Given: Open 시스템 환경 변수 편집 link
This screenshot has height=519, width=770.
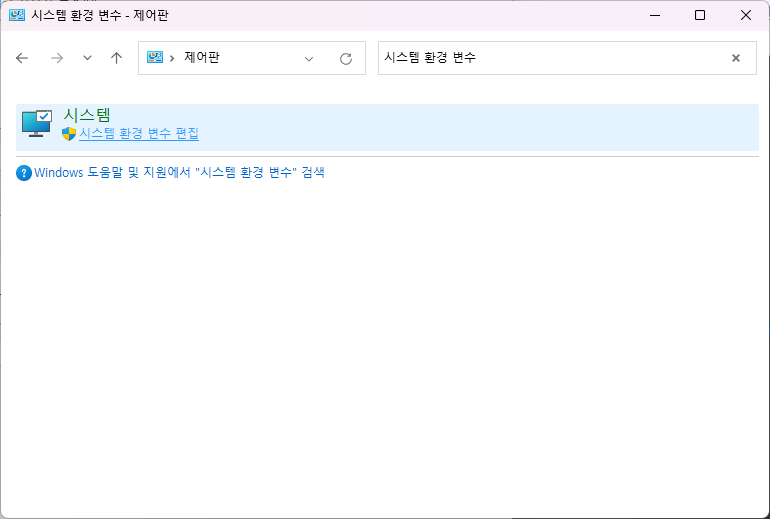Looking at the screenshot, I should [139, 134].
